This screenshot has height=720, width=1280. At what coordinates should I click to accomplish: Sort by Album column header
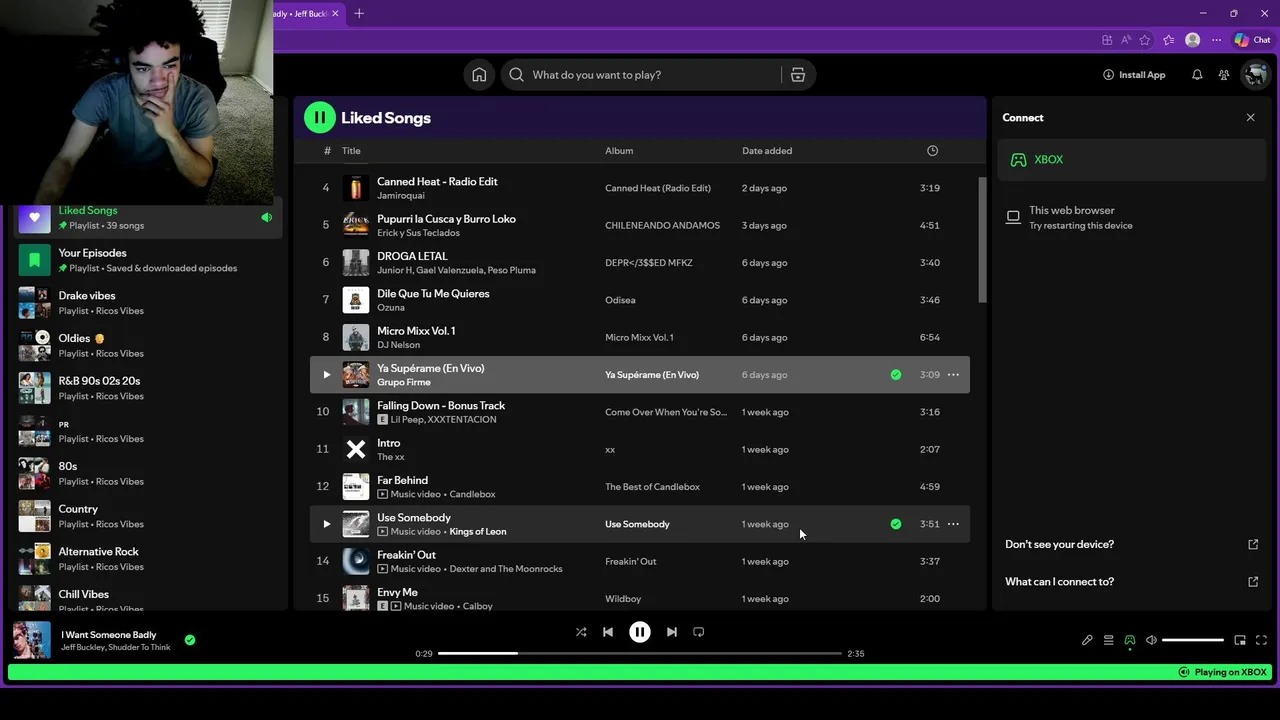click(619, 151)
